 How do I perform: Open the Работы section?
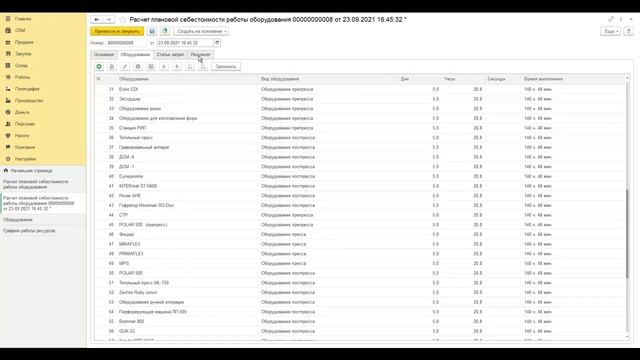(x=22, y=77)
